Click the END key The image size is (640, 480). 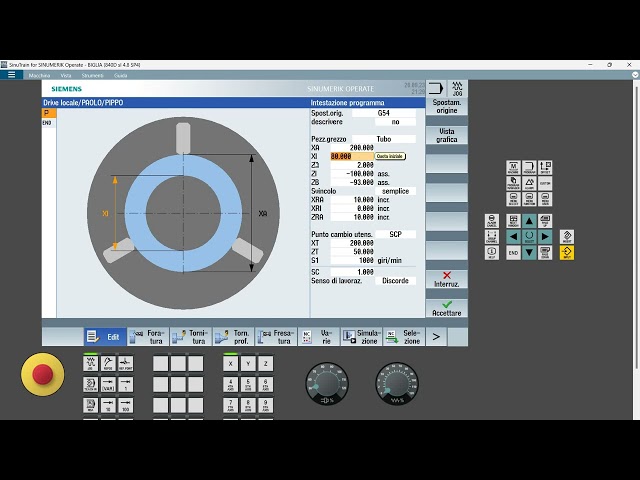[513, 252]
